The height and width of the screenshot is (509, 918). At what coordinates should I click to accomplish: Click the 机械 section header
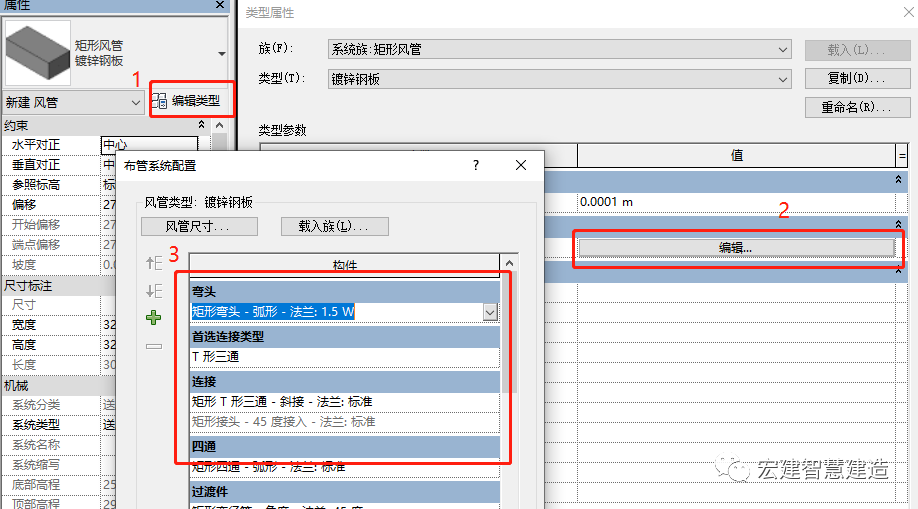pyautogui.click(x=59, y=386)
